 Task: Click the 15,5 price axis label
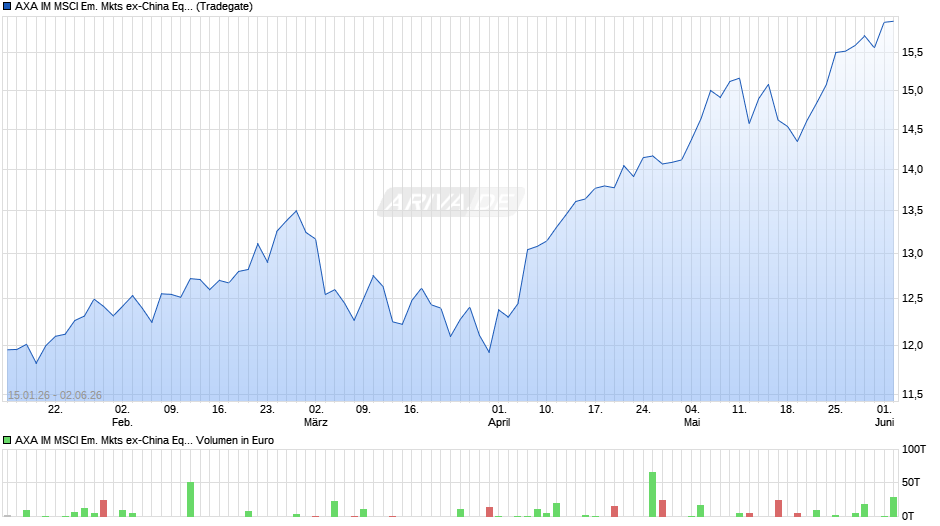coord(912,53)
